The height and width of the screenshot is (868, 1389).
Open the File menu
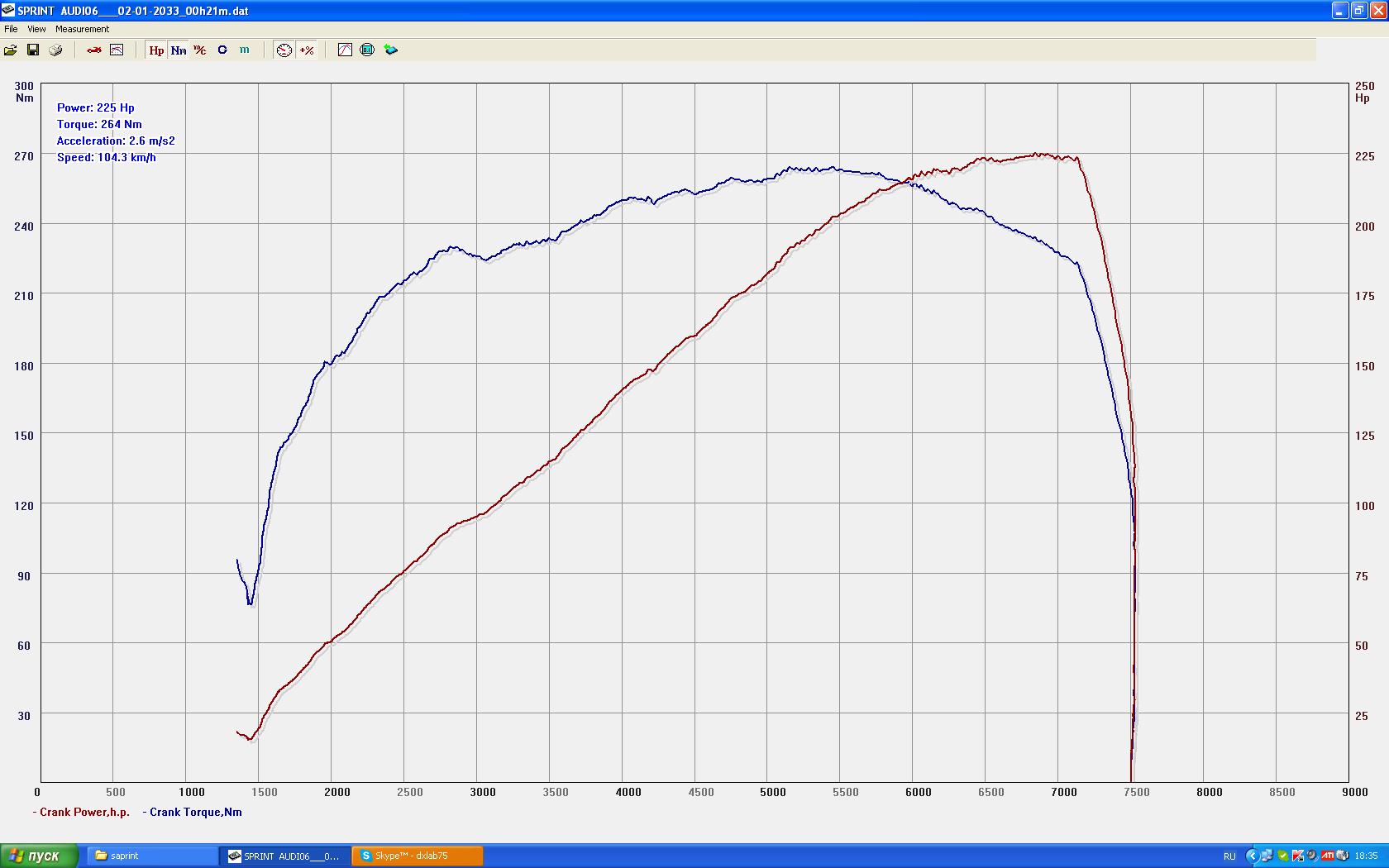pyautogui.click(x=11, y=29)
